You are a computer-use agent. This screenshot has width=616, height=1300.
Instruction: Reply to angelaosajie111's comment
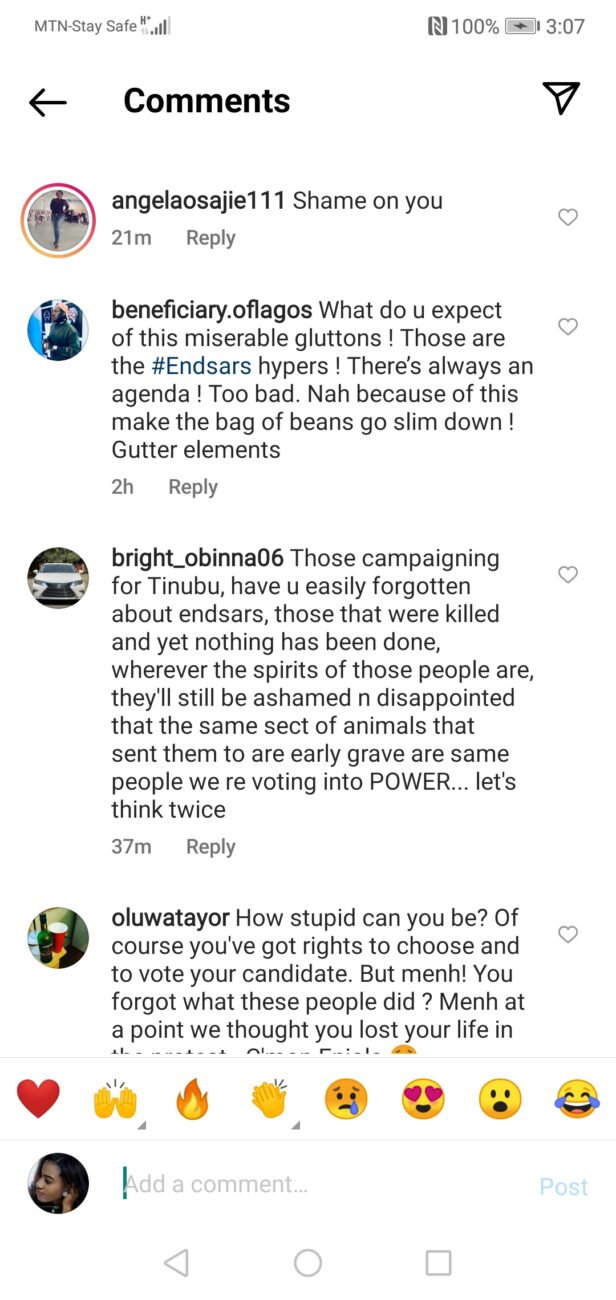pyautogui.click(x=210, y=238)
